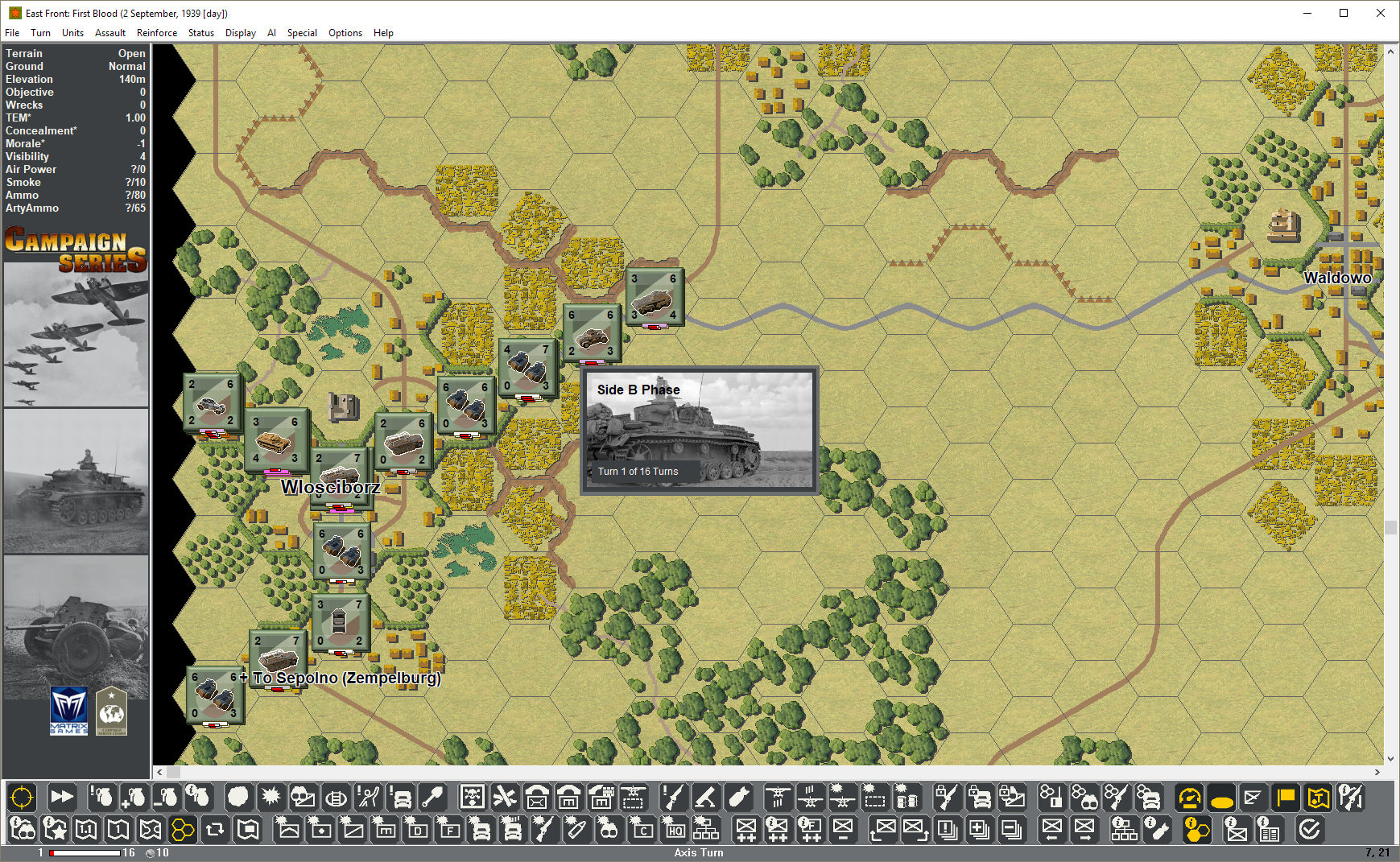Click the shovel dig-in icon

[433, 798]
